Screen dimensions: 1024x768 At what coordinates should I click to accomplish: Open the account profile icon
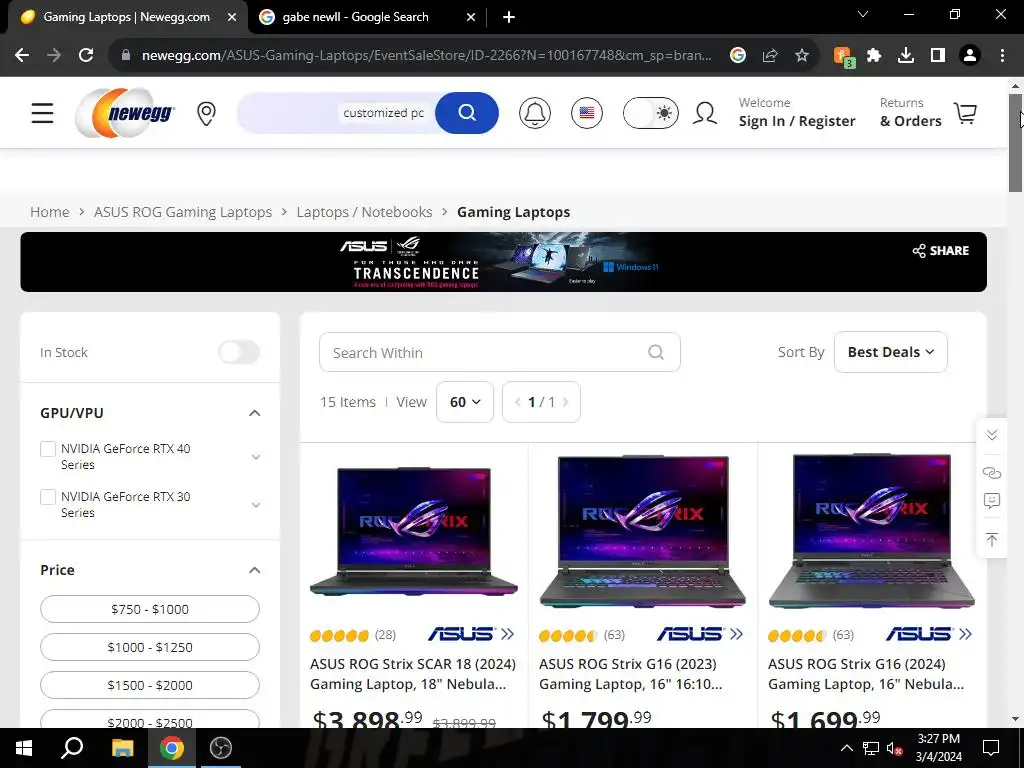click(705, 113)
